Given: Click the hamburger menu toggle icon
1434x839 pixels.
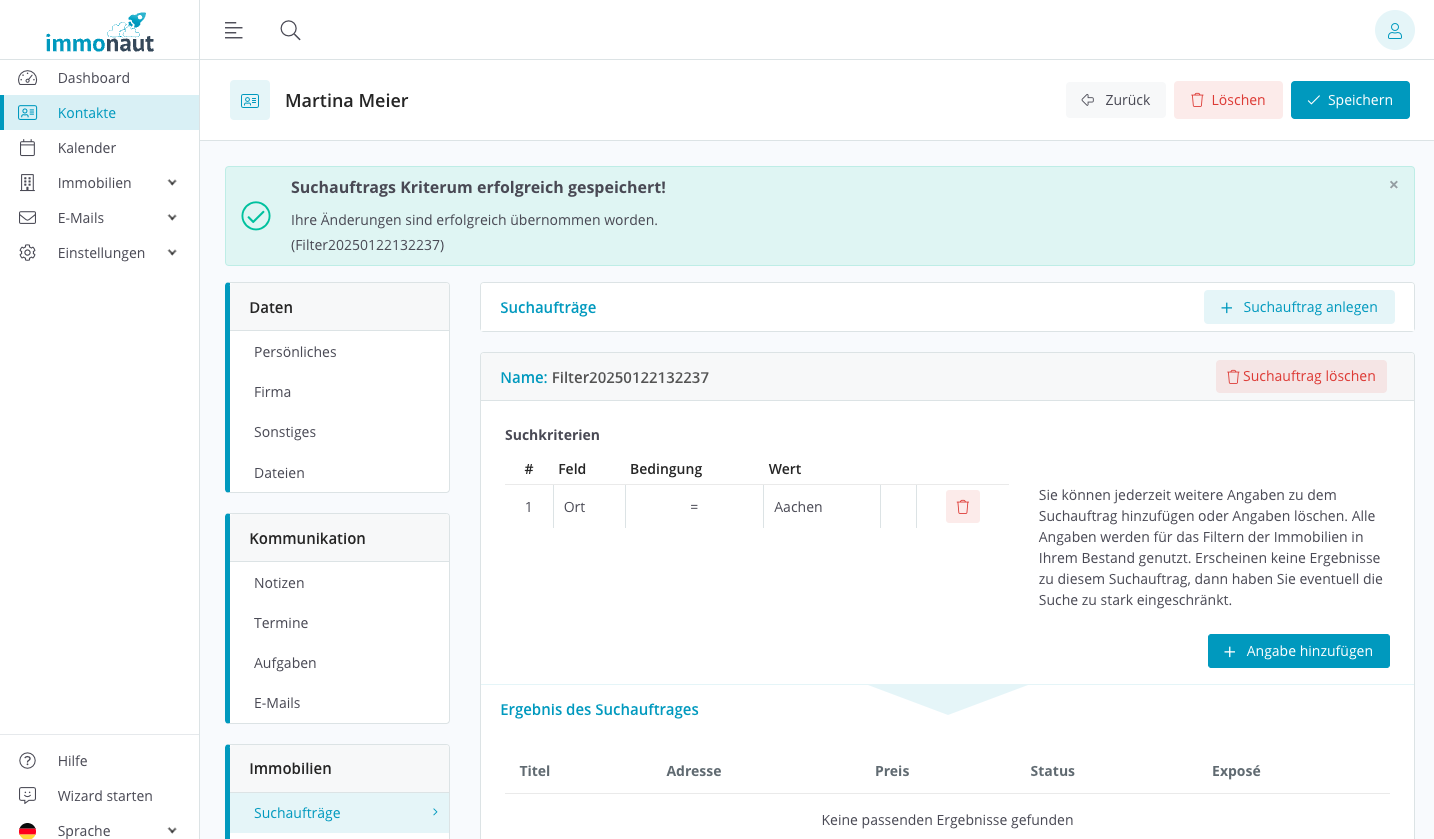Looking at the screenshot, I should pyautogui.click(x=233, y=30).
